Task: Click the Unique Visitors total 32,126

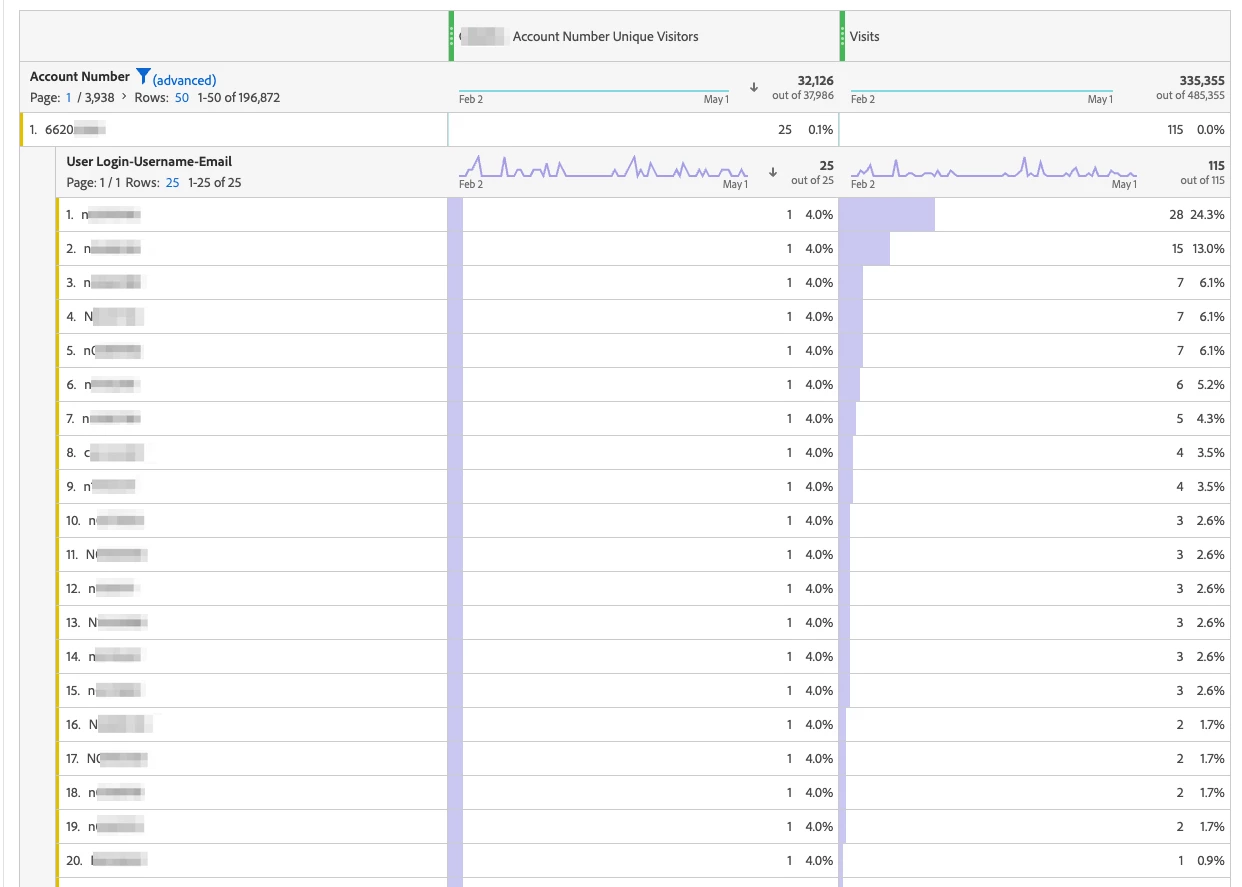Action: [x=815, y=80]
